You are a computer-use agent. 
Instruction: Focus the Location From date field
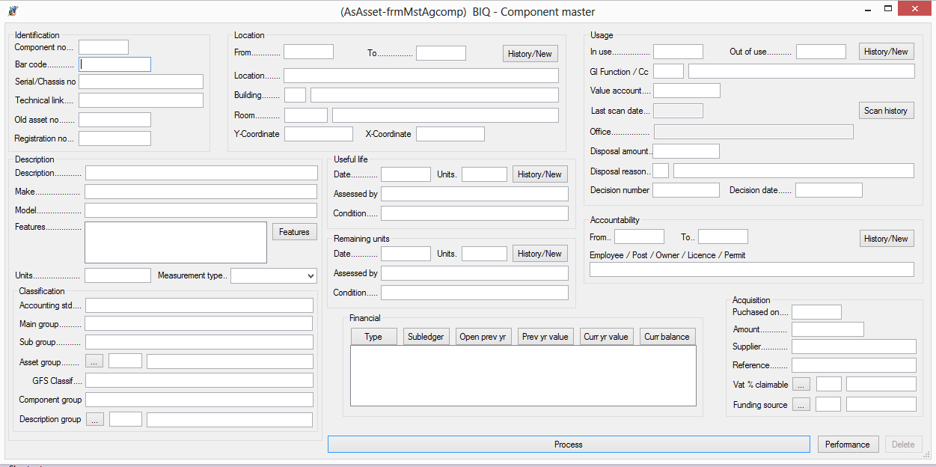[309, 52]
